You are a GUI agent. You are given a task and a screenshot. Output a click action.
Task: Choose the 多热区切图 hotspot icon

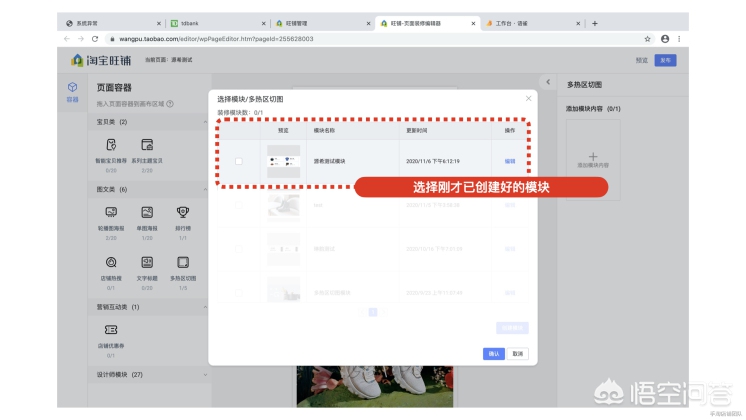pos(183,262)
